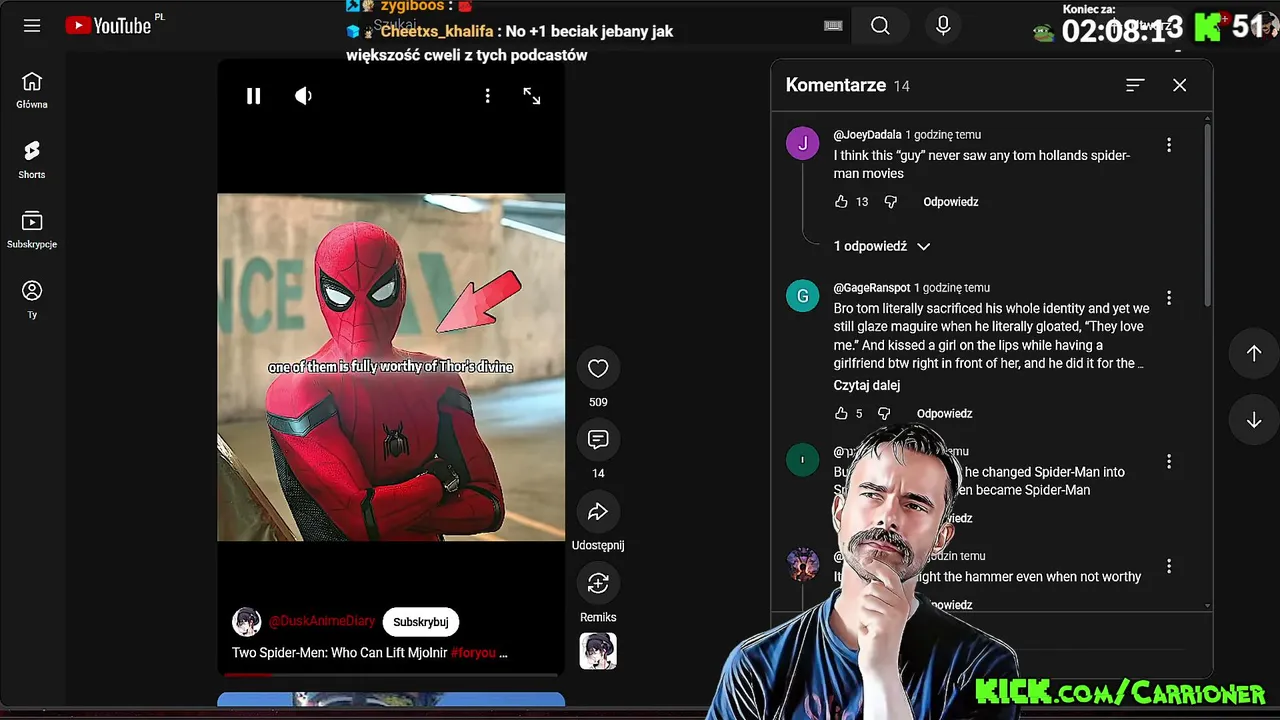
Task: Open options for the 'hammer even when not worthy' comment
Action: [x=1169, y=567]
